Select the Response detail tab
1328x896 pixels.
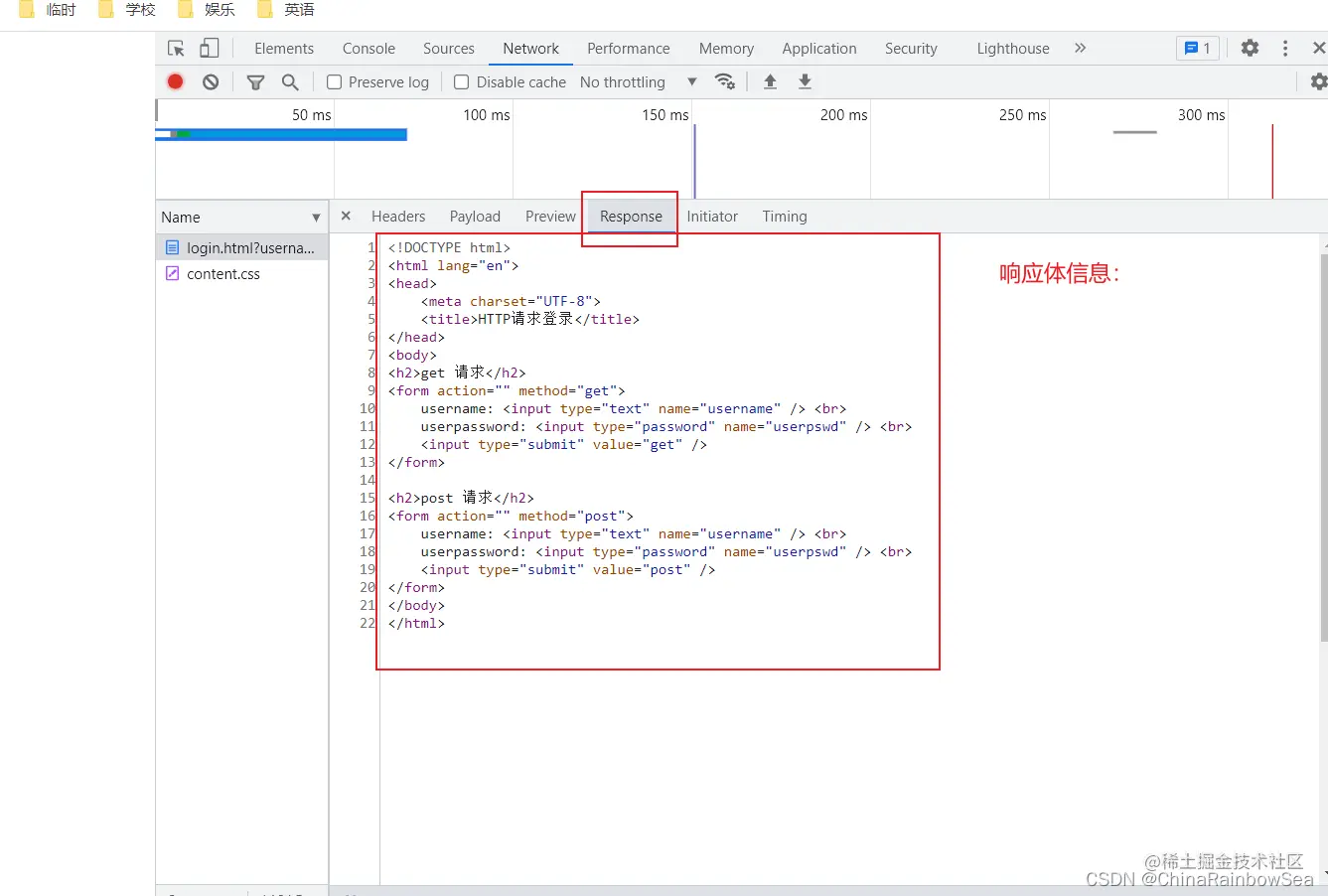(x=631, y=217)
